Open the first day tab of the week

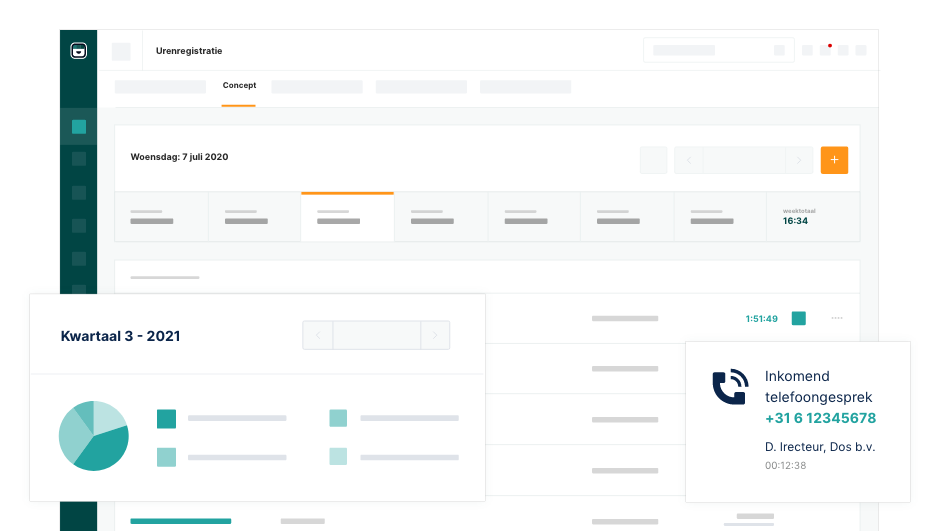pyautogui.click(x=161, y=217)
